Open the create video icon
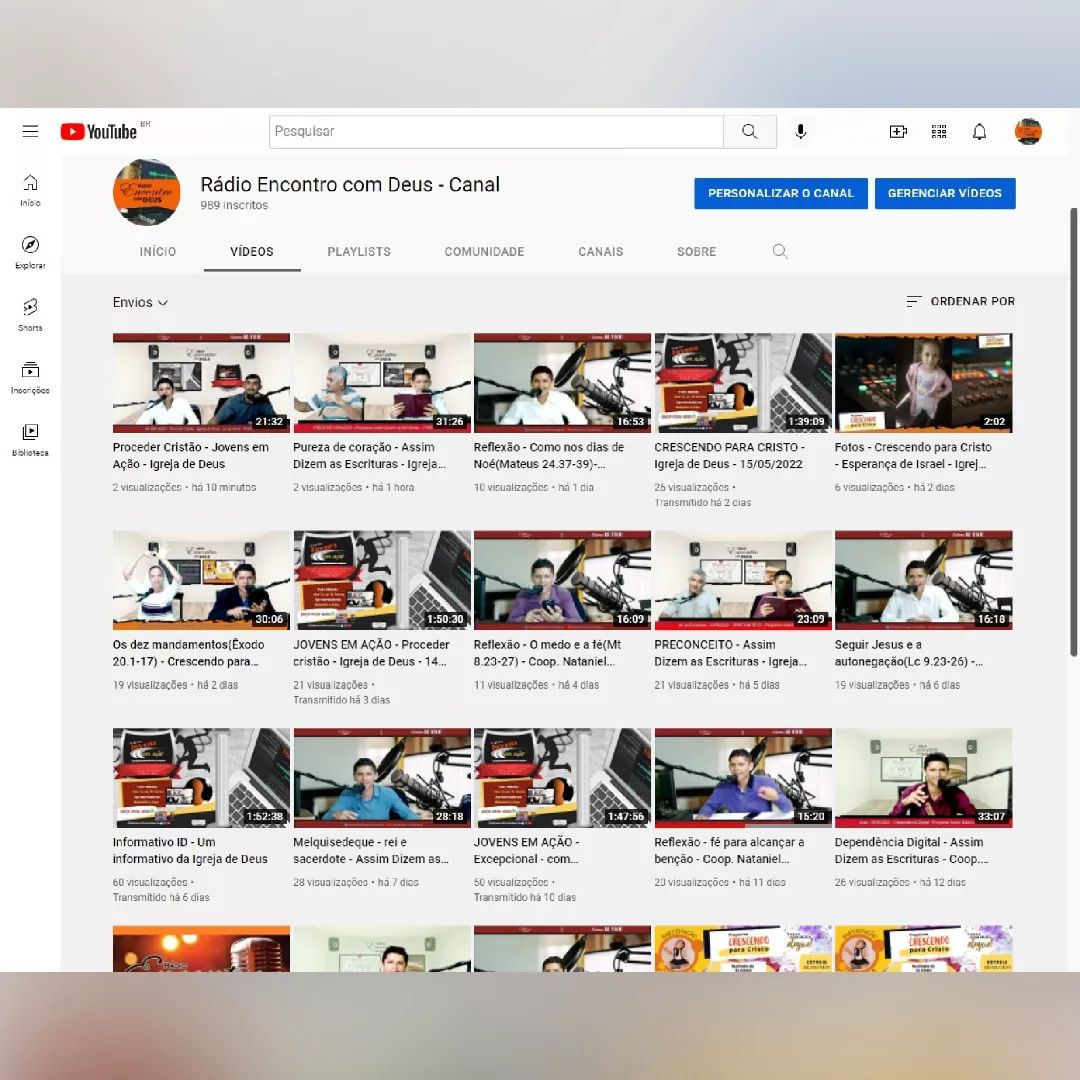The width and height of the screenshot is (1080, 1080). pos(898,132)
